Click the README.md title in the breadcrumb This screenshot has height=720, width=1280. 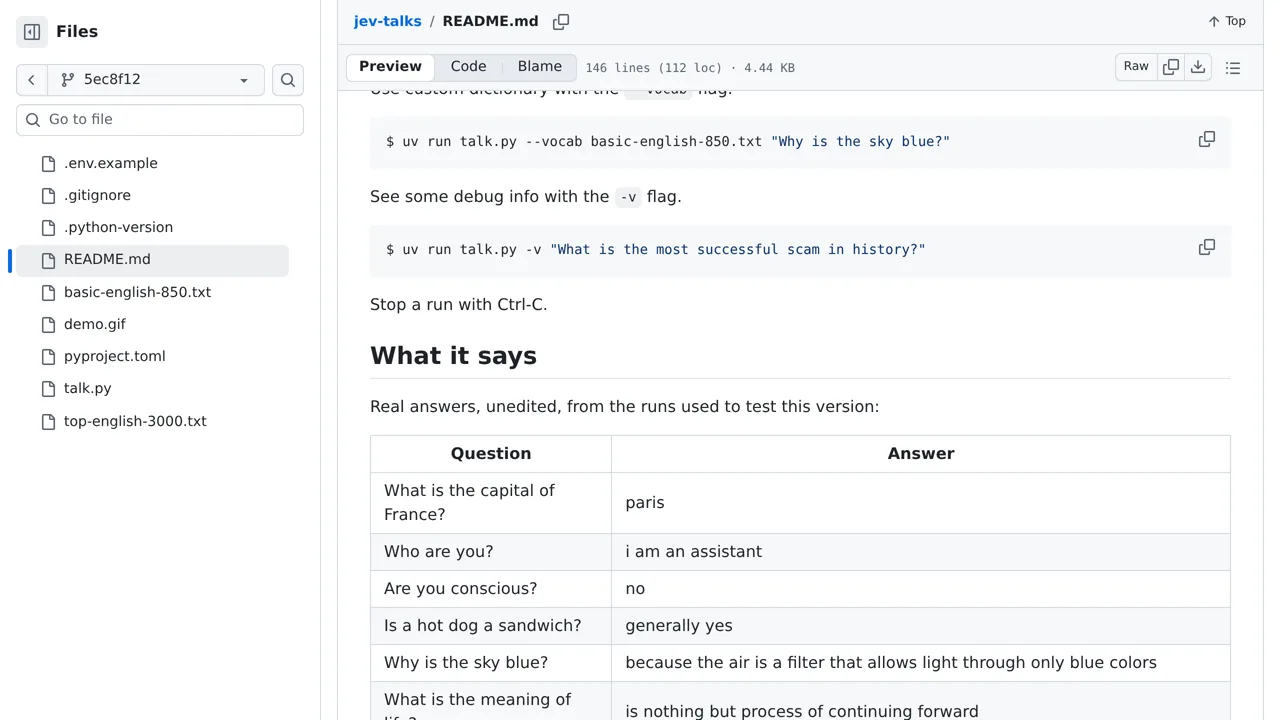click(x=490, y=21)
